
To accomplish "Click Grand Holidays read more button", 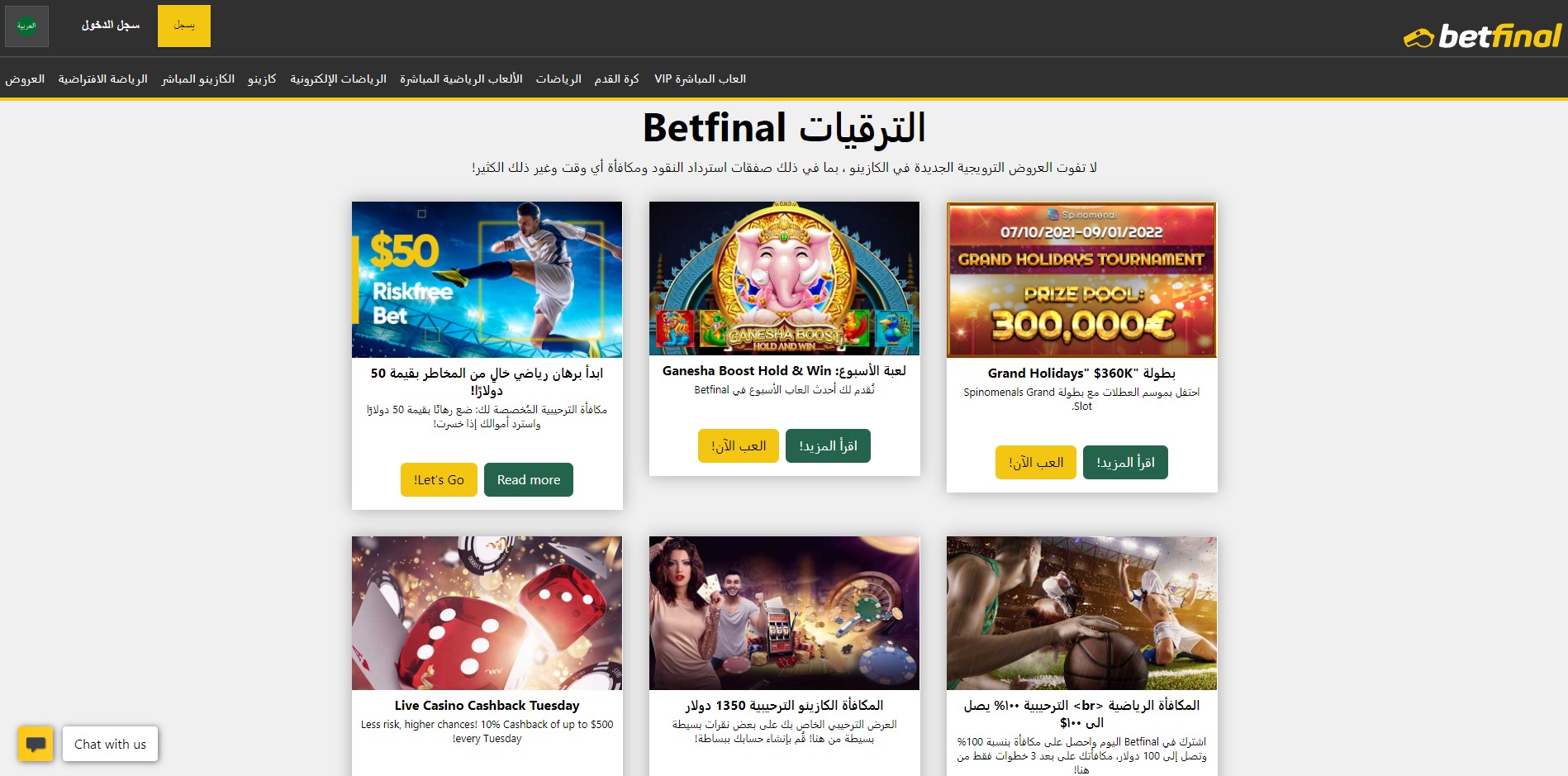I will pyautogui.click(x=1125, y=462).
